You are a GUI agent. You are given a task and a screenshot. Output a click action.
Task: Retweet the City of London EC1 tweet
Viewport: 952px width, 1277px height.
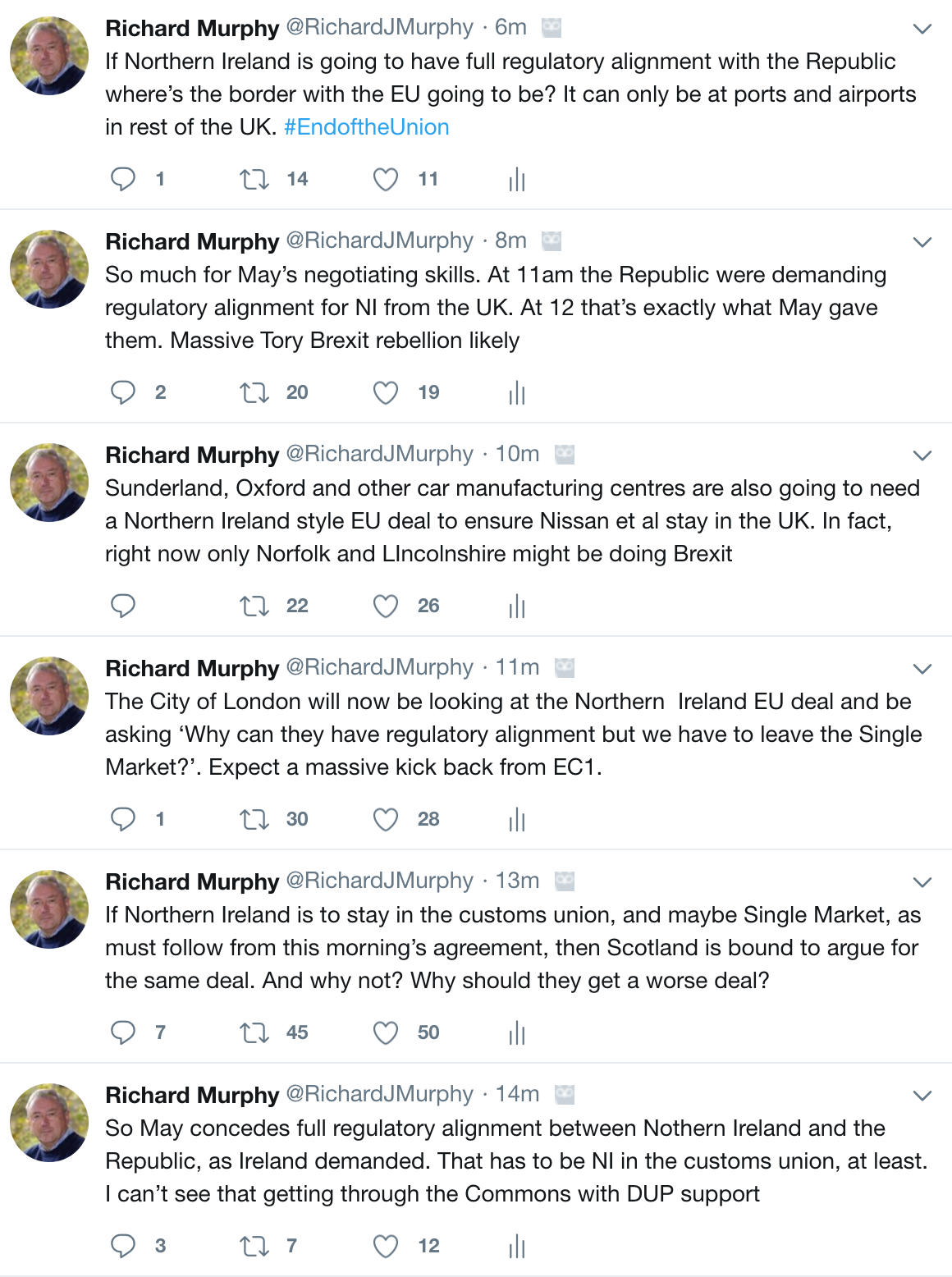[x=254, y=819]
